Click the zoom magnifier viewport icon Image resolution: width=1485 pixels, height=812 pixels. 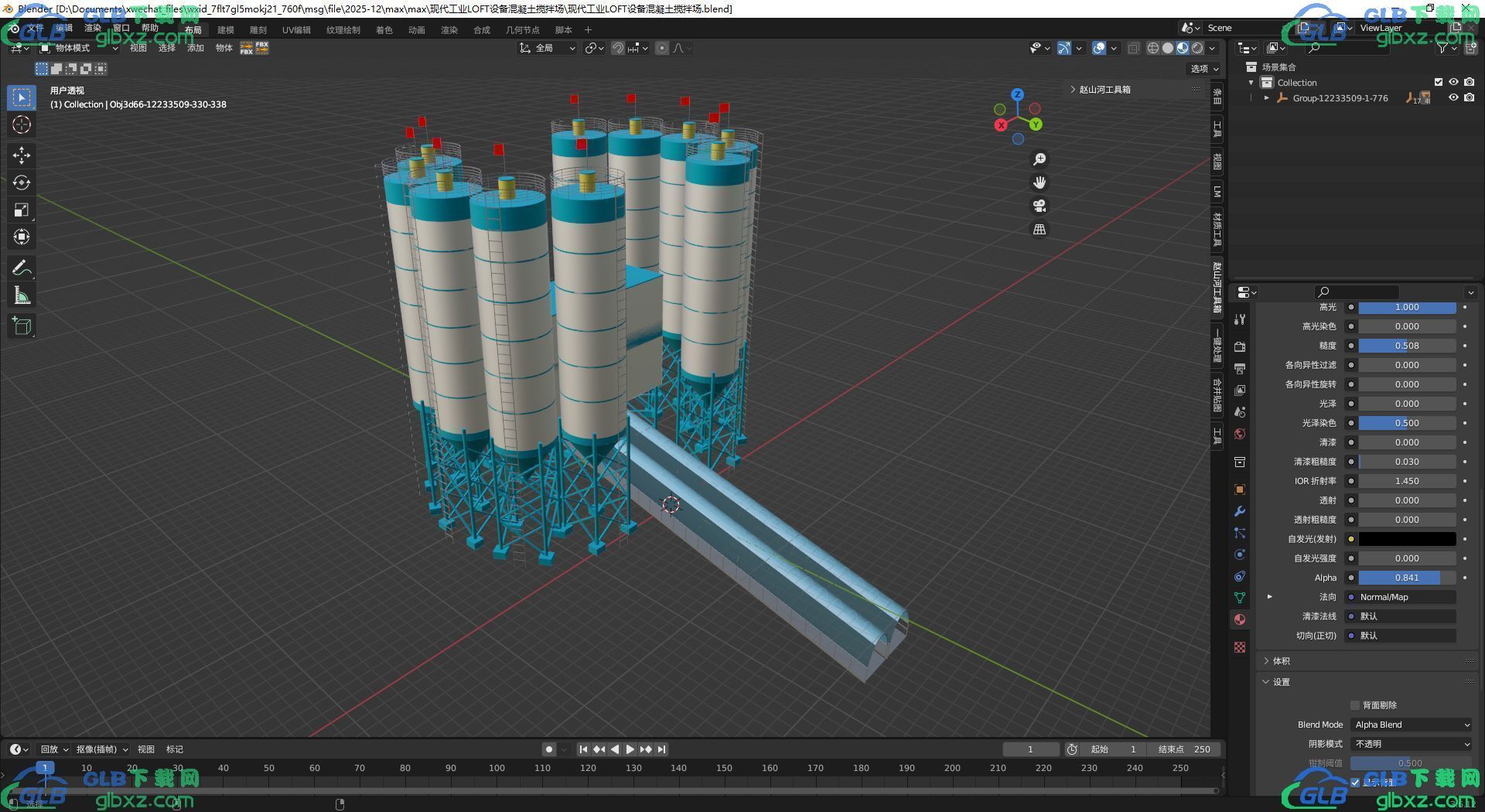1039,159
